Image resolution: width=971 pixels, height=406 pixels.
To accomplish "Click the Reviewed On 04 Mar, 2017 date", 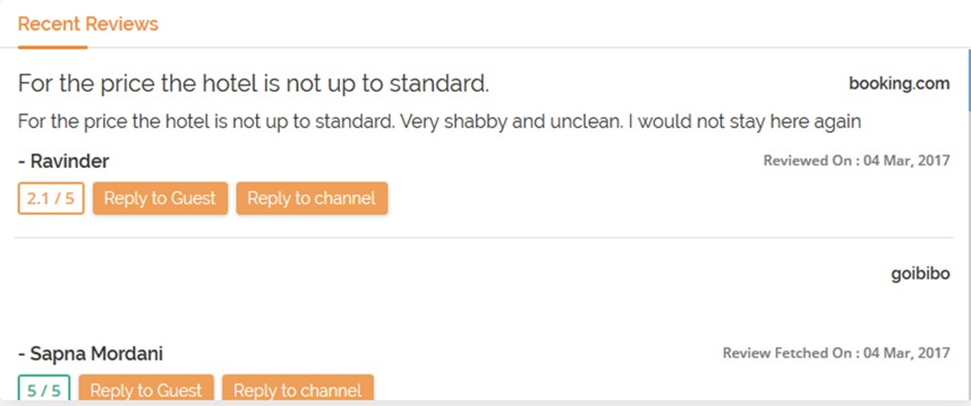I will (856, 160).
